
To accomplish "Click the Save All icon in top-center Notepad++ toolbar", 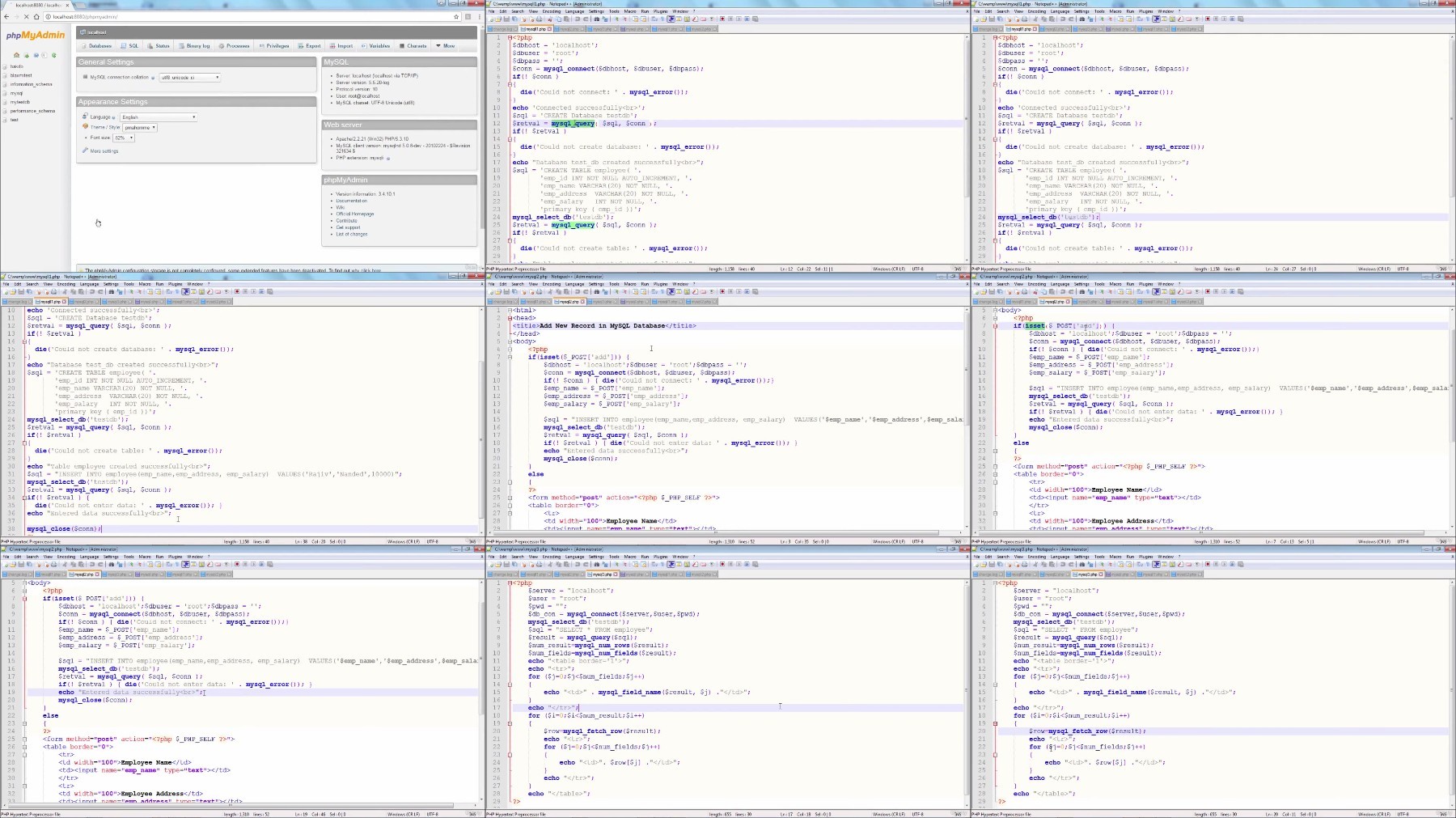I will 514,19.
